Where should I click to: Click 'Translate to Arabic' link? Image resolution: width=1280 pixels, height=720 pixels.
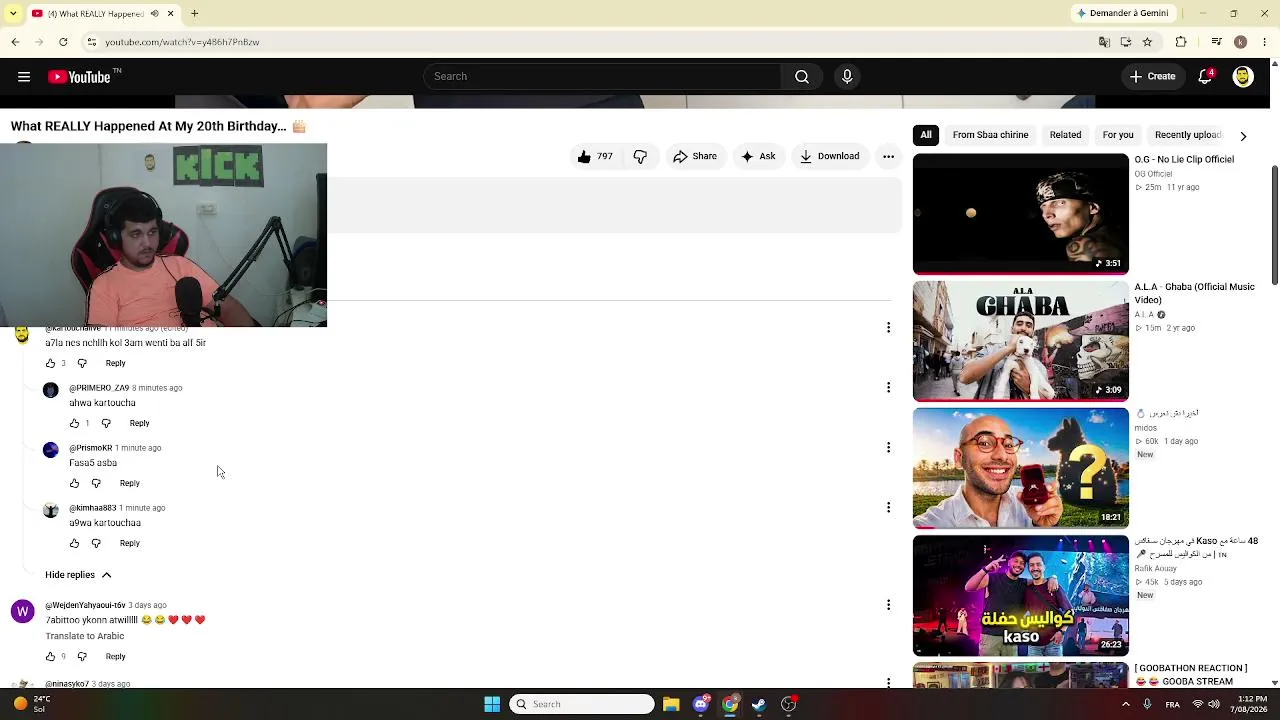pyautogui.click(x=85, y=636)
